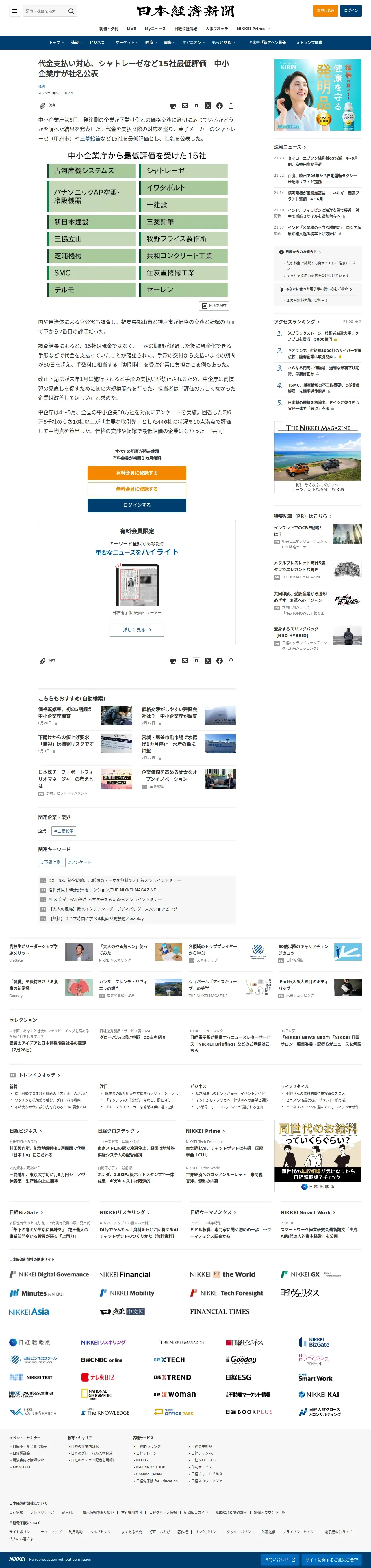Click the #三菱鉛筆 company tag
Image resolution: width=371 pixels, height=1568 pixels.
pyautogui.click(x=64, y=831)
